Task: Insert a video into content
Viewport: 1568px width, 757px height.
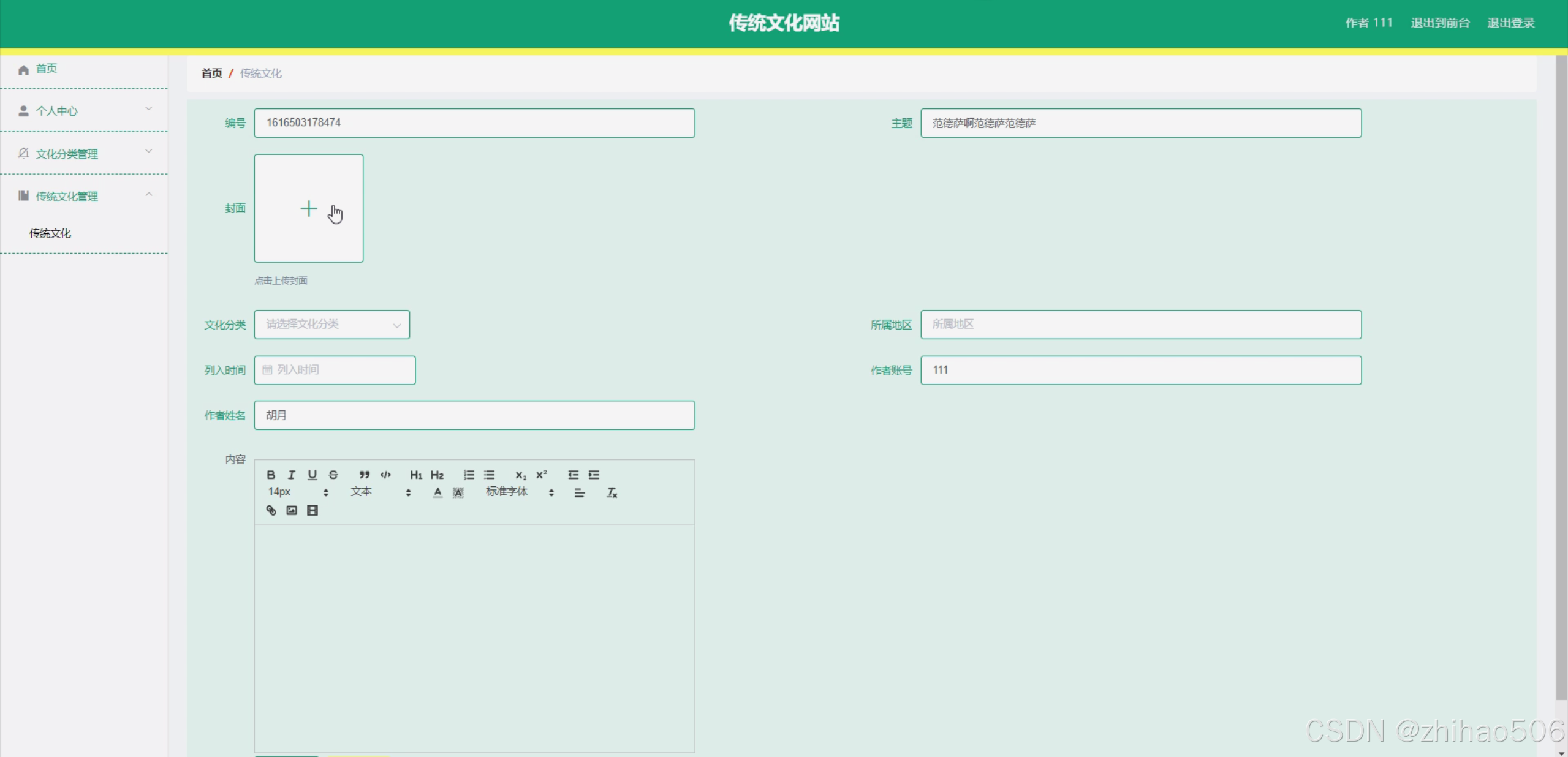Action: (x=312, y=510)
